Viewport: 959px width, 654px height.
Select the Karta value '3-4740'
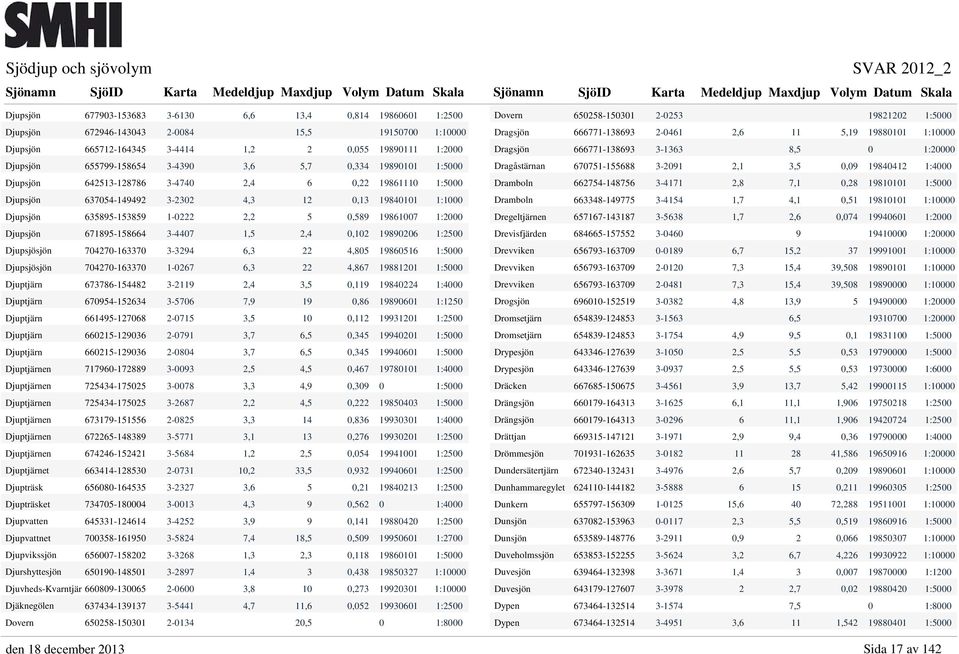180,183
